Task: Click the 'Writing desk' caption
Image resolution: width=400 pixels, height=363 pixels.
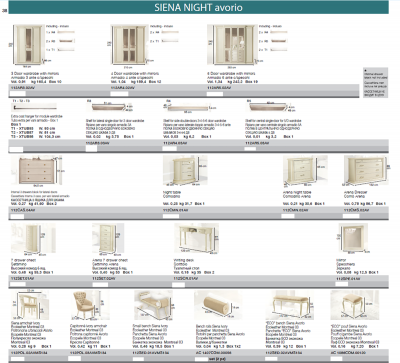Action: click(x=183, y=260)
